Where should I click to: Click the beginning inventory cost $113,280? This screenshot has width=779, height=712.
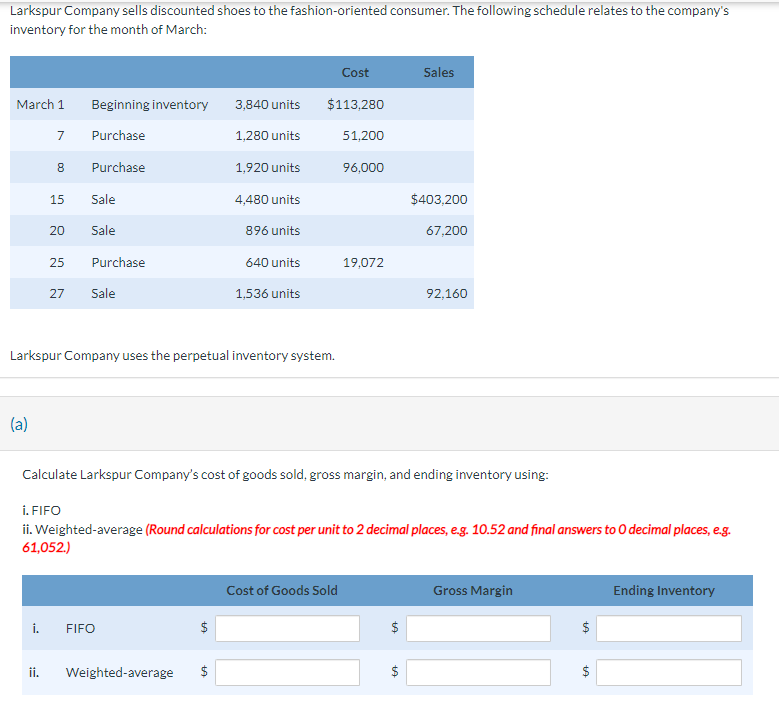pyautogui.click(x=355, y=104)
